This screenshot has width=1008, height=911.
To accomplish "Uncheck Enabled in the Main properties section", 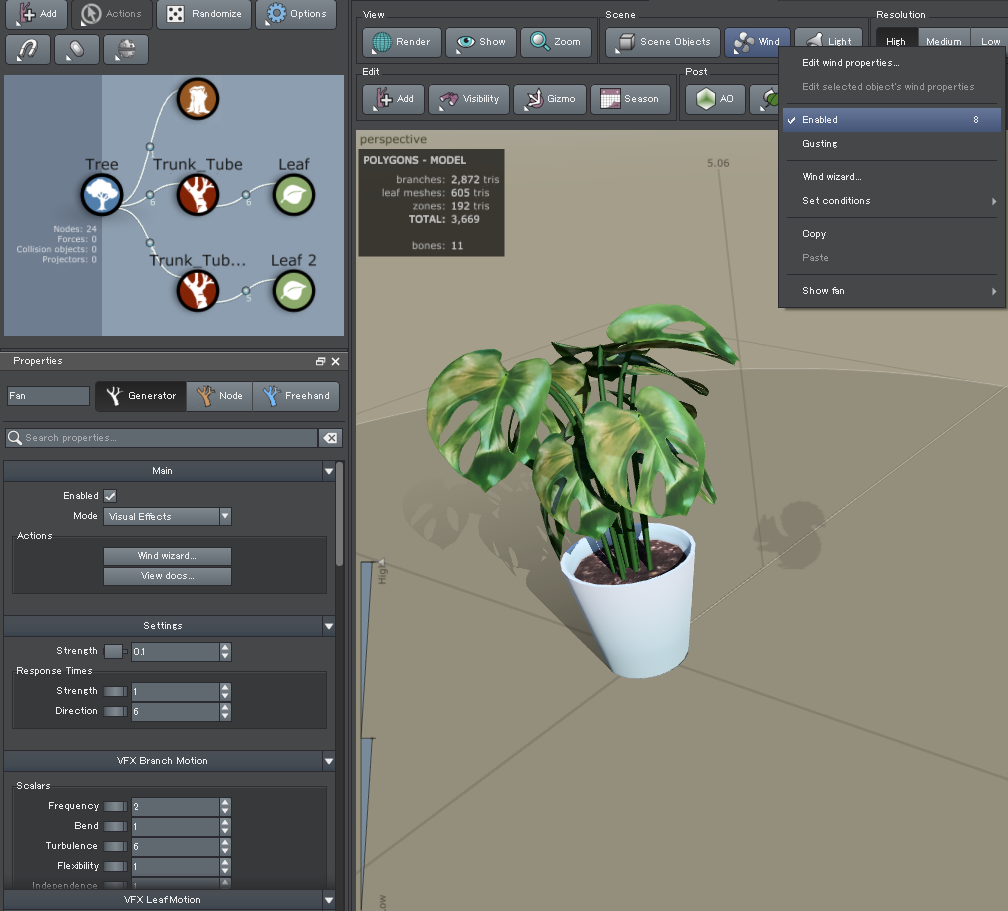I will point(109,495).
